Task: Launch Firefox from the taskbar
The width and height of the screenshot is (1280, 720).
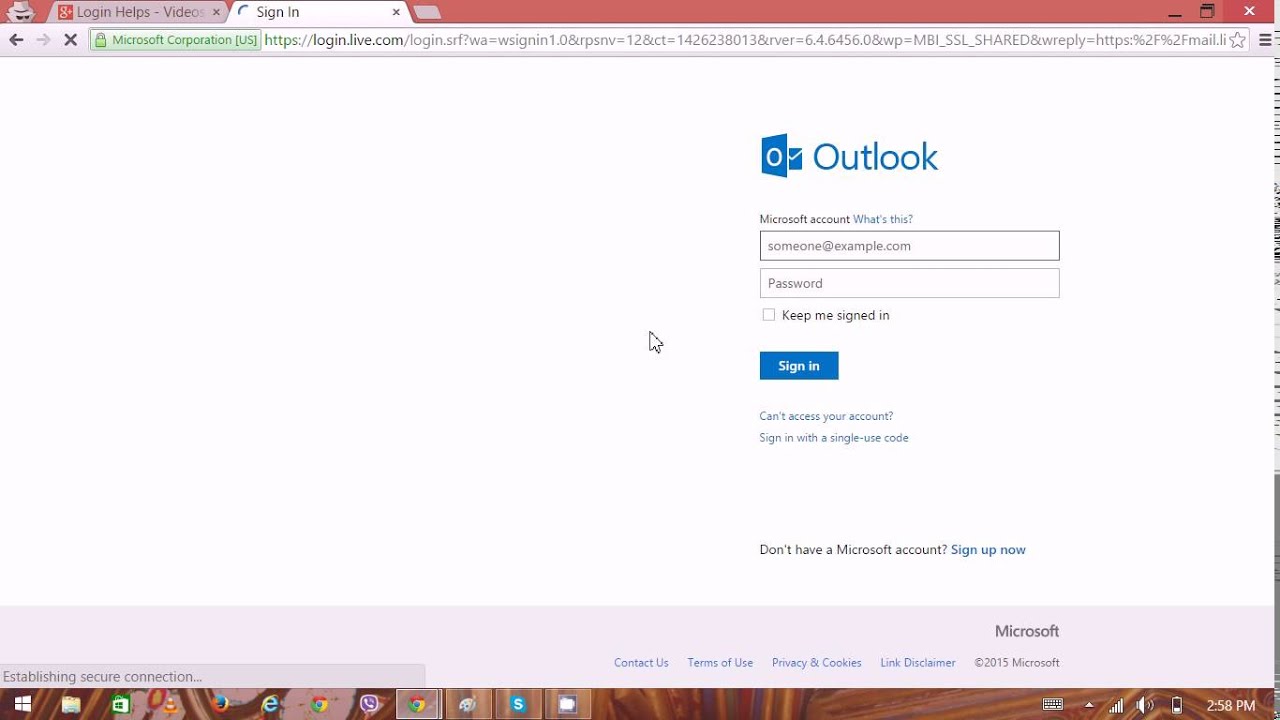Action: (220, 704)
